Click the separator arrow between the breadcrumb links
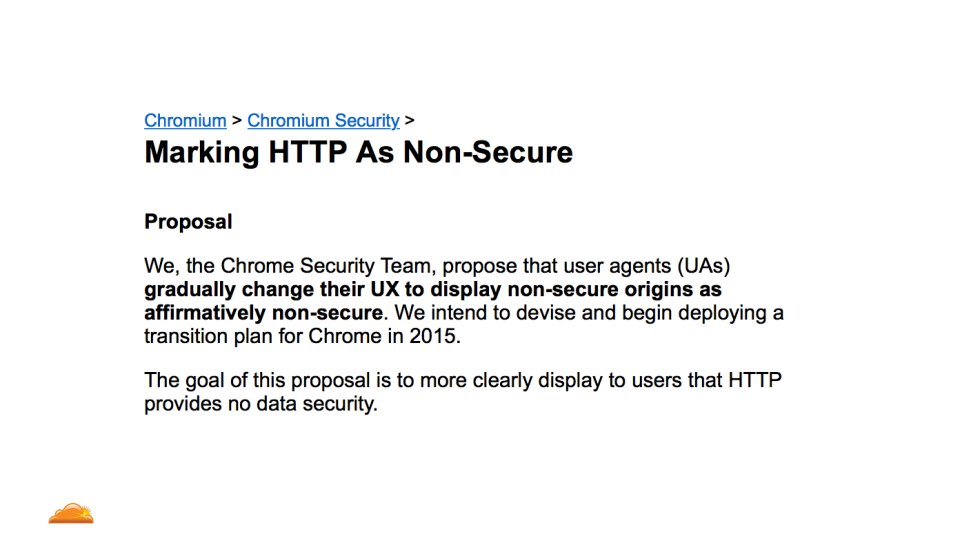 237,121
